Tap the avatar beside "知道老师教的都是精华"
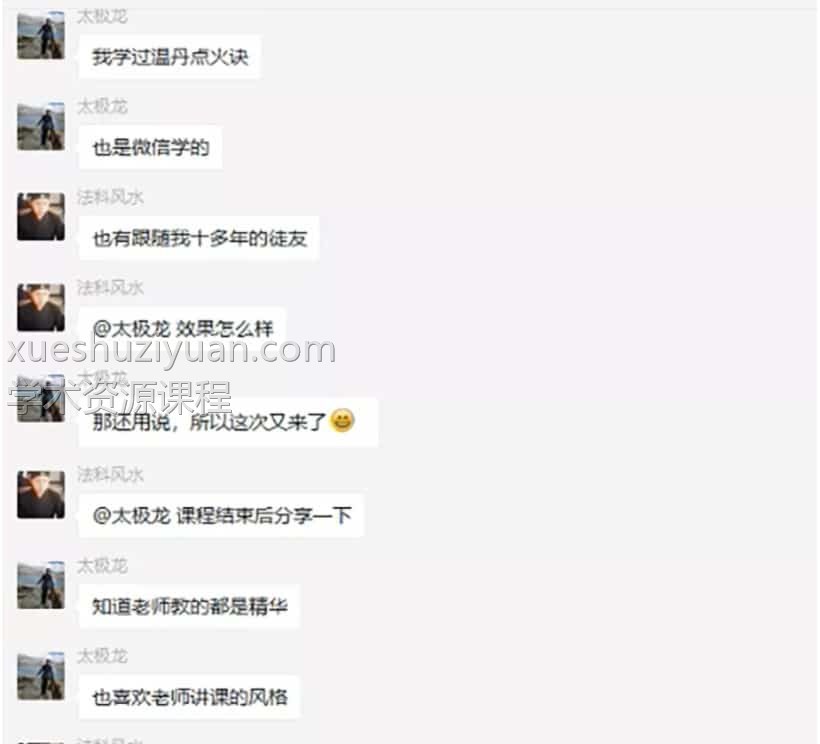Screen dimensions: 820x744 [41, 585]
